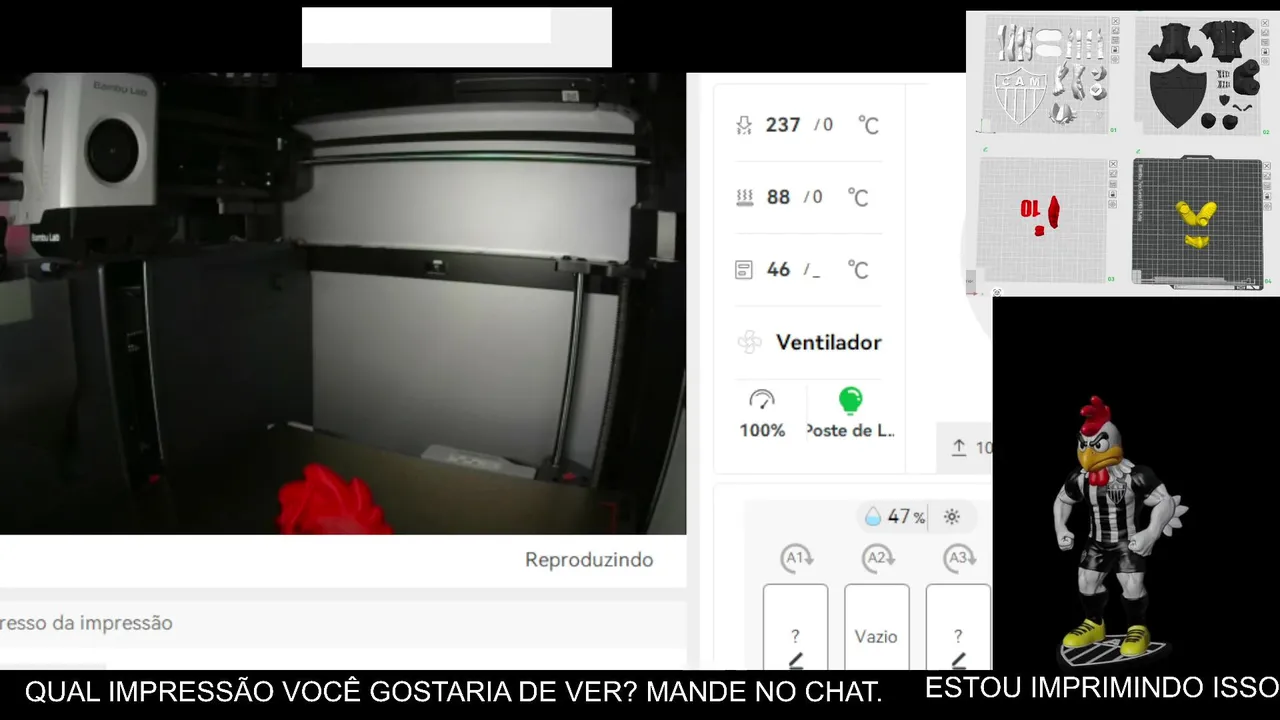This screenshot has width=1280, height=720.
Task: Remove plate 04 with its X icon
Action: click(1267, 166)
